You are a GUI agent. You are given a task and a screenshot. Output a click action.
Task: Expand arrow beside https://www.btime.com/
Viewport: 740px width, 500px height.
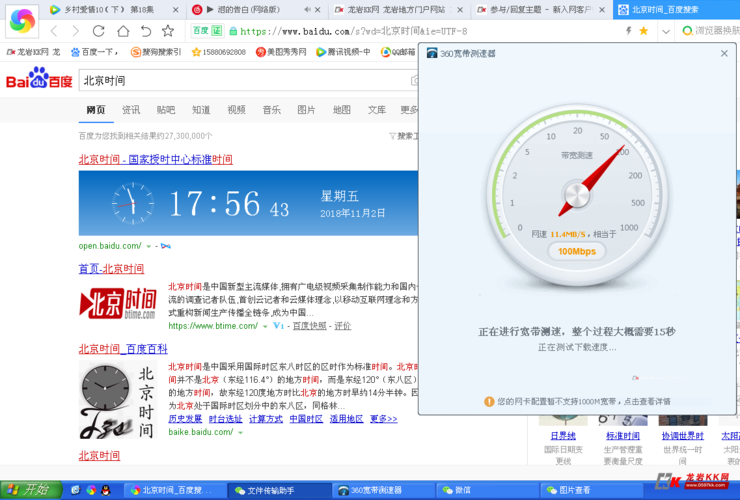[265, 326]
